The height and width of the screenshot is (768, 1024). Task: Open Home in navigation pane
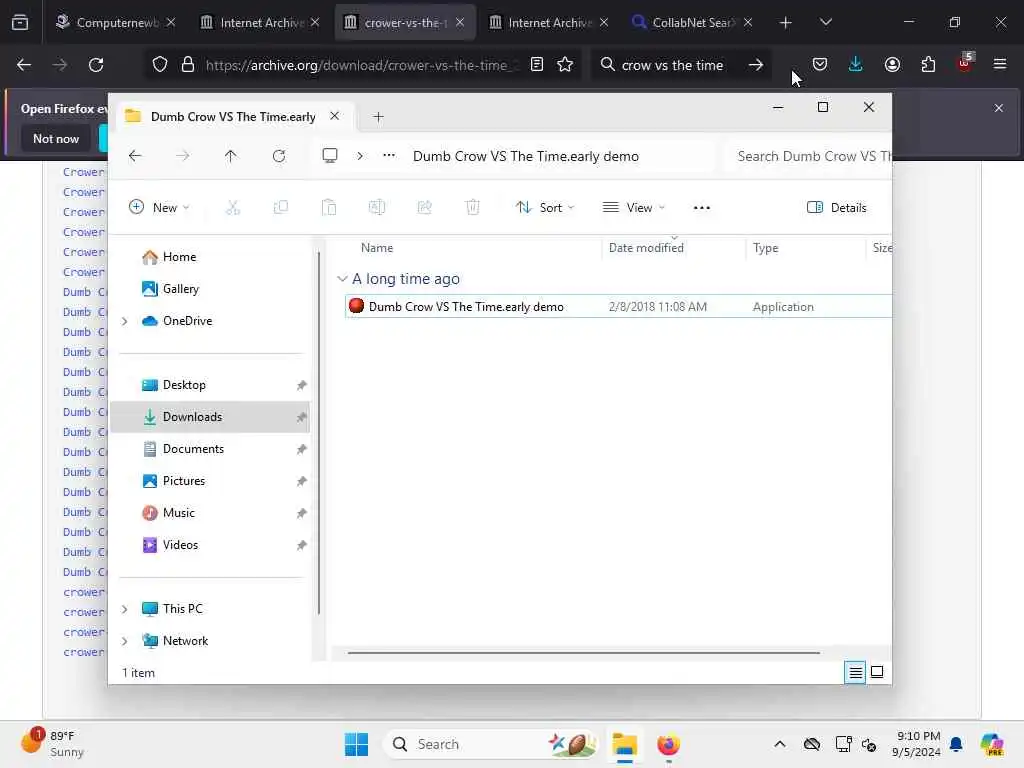[179, 257]
